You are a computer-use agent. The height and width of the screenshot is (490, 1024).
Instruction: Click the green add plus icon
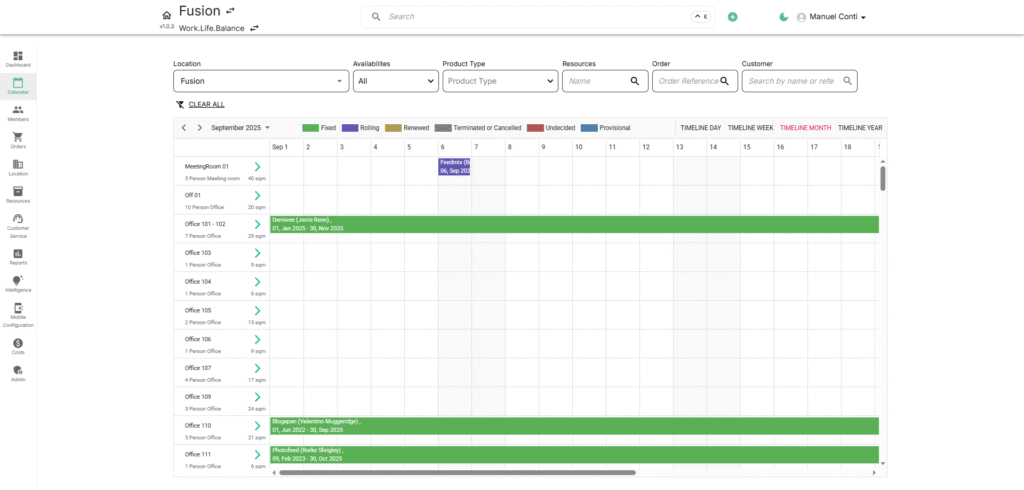click(x=732, y=17)
